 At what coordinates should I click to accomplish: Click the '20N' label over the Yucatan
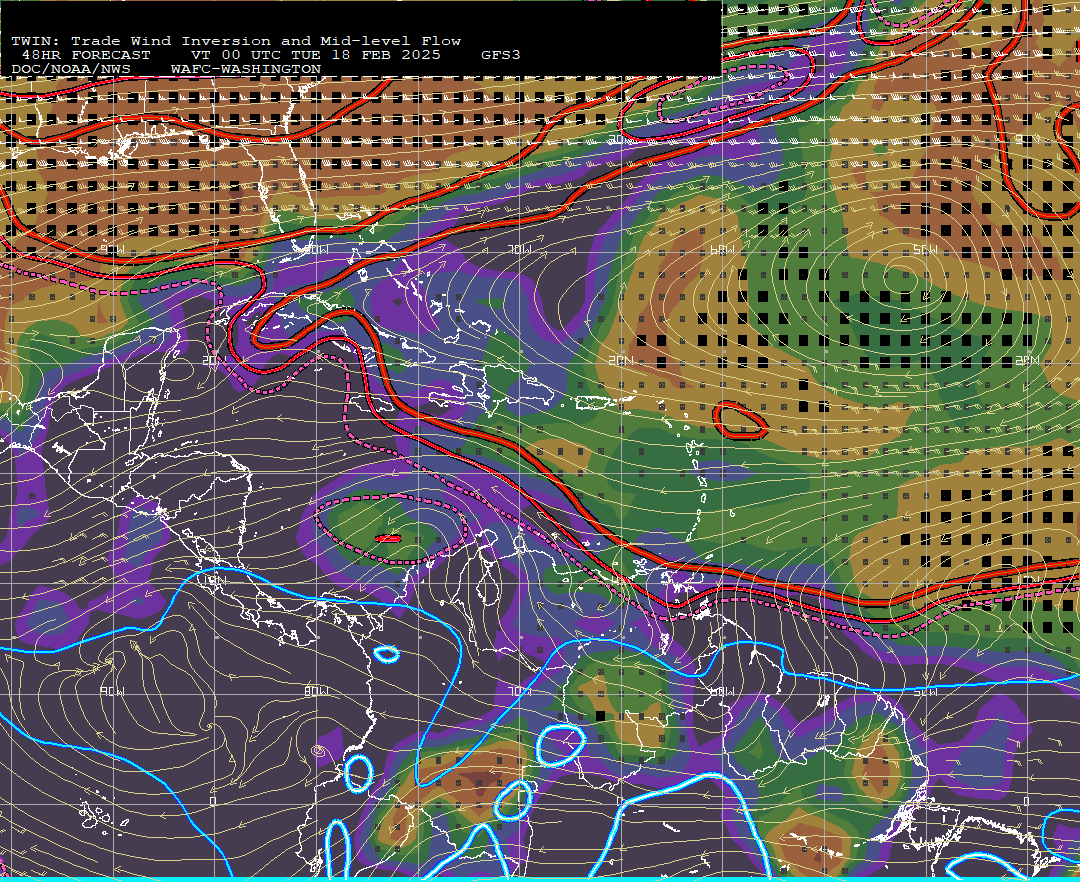click(214, 360)
